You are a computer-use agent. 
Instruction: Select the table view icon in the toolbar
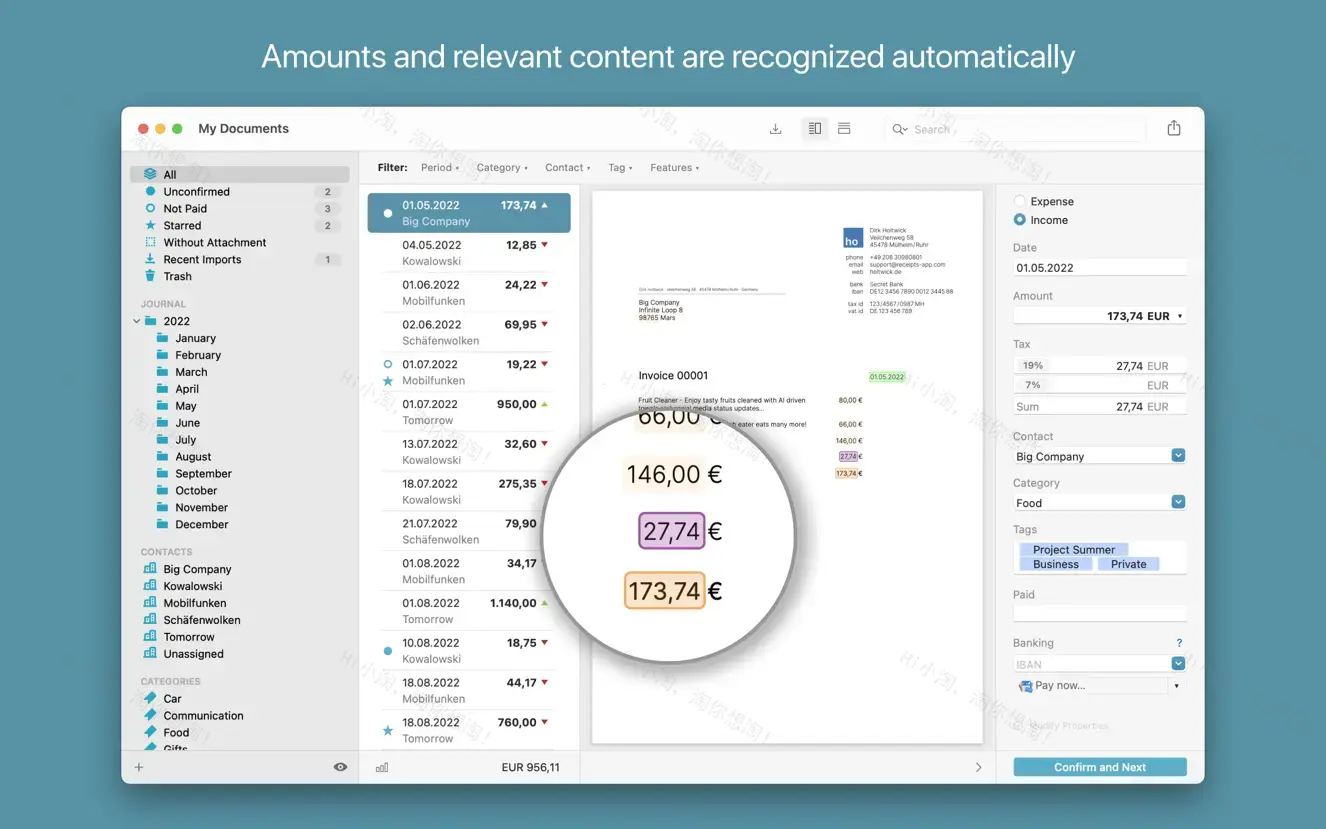pyautogui.click(x=843, y=129)
